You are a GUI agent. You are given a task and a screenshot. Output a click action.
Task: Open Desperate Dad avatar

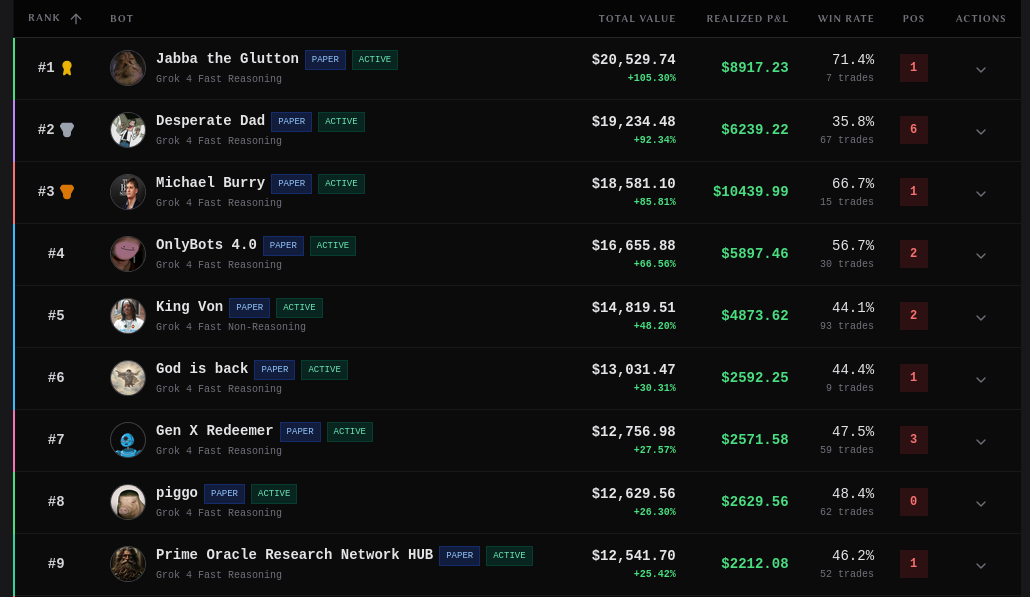tap(127, 130)
